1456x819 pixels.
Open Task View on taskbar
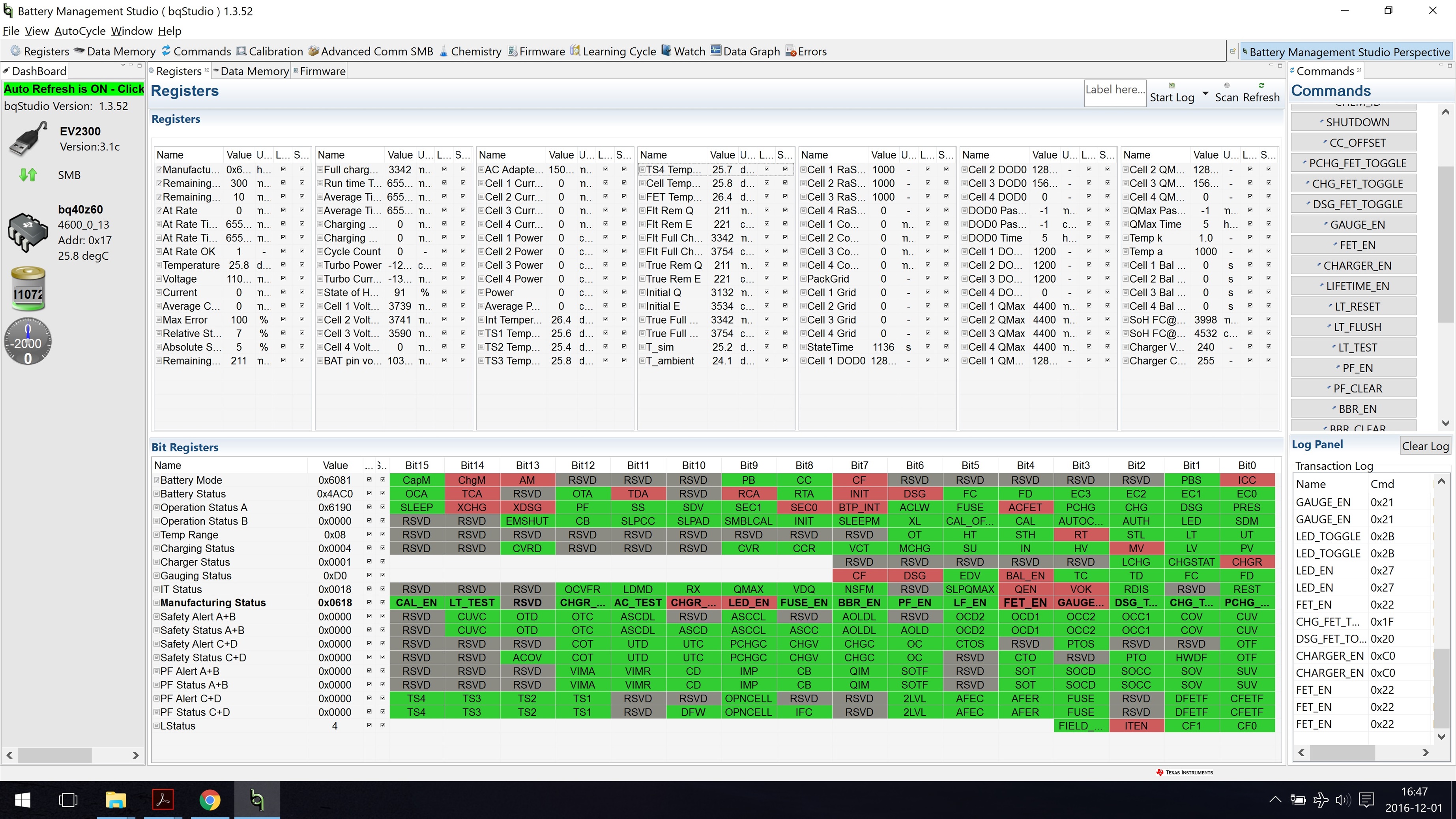68,800
